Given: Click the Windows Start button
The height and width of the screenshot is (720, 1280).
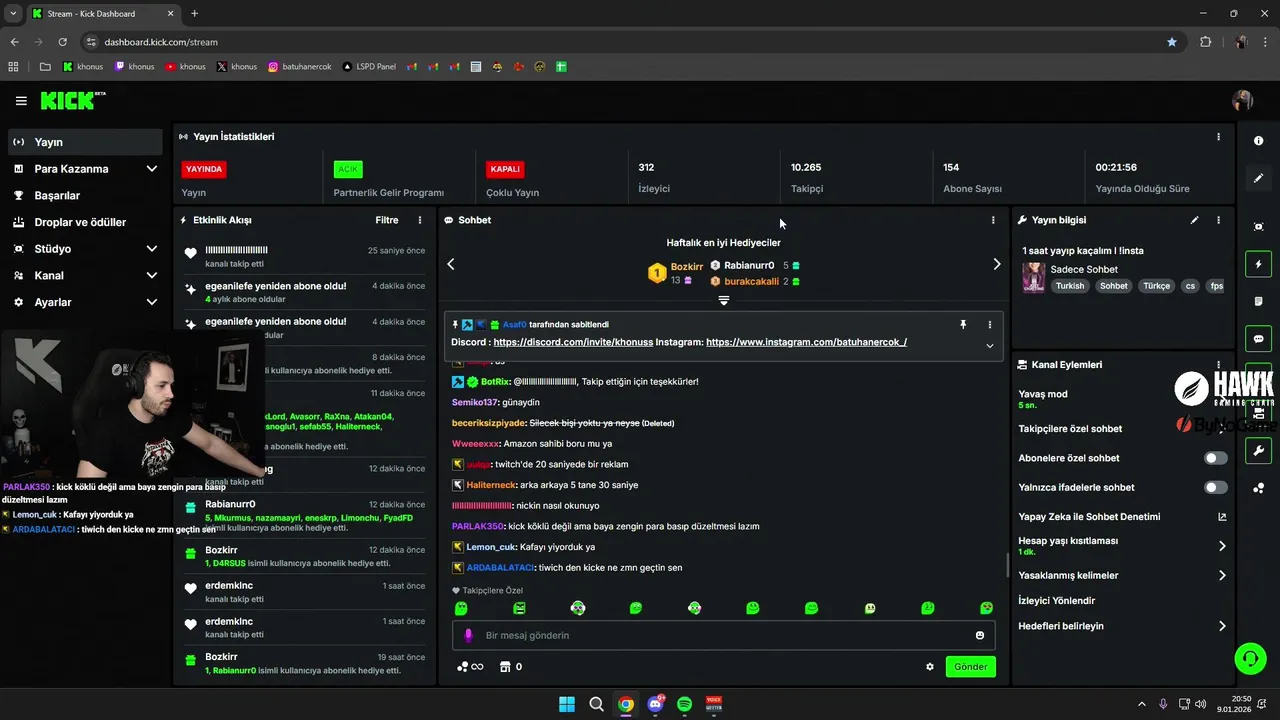Looking at the screenshot, I should 567,704.
